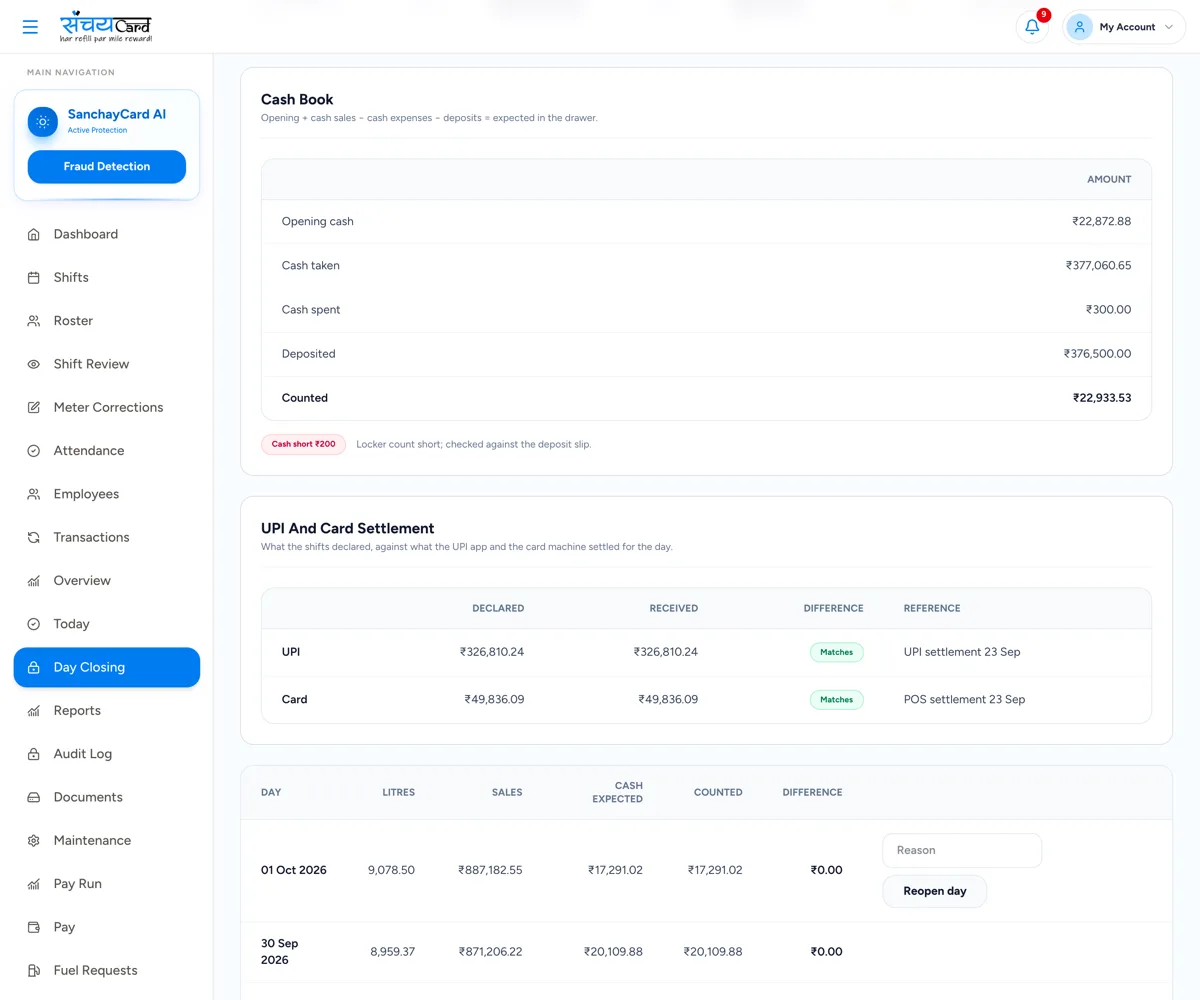This screenshot has width=1200, height=1000.
Task: Click the Reopen day button
Action: click(x=934, y=891)
